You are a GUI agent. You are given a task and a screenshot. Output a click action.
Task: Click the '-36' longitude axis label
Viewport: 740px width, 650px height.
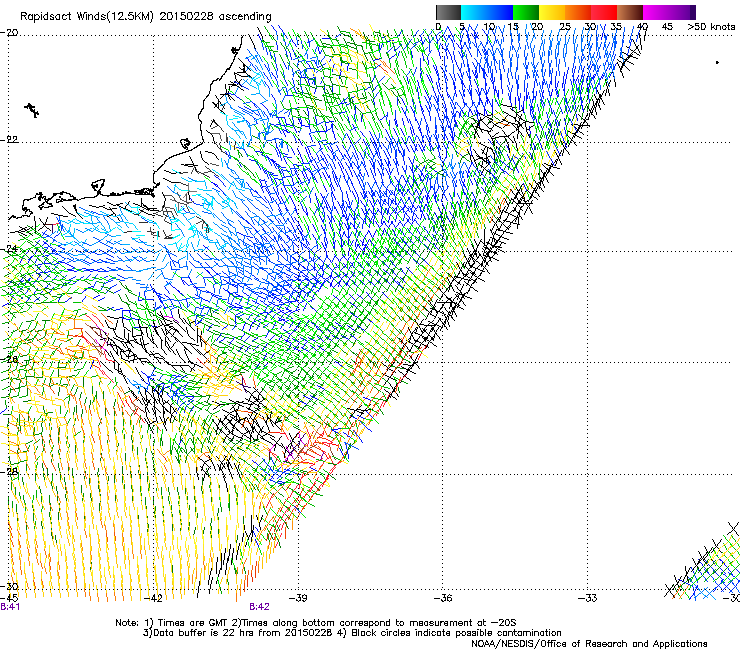coord(443,598)
